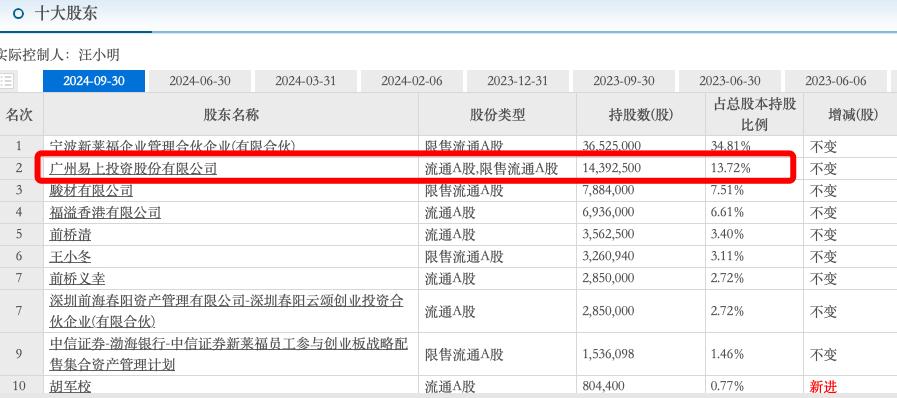The width and height of the screenshot is (897, 398).
Task: Select the 2024-02-06 tab
Action: click(x=412, y=81)
